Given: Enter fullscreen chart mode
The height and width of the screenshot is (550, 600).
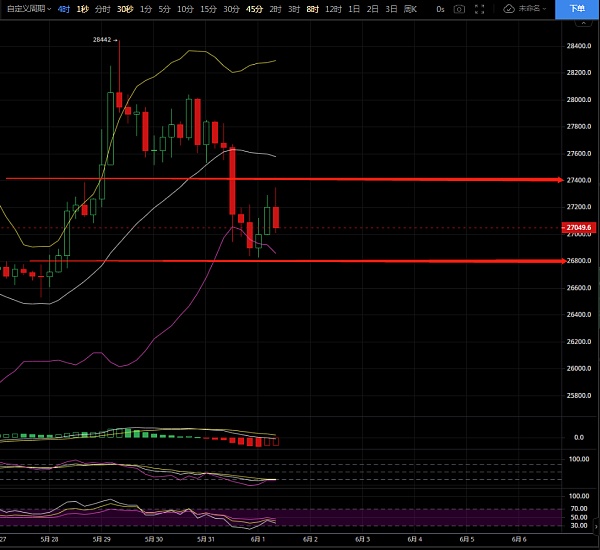Looking at the screenshot, I should coord(479,9).
